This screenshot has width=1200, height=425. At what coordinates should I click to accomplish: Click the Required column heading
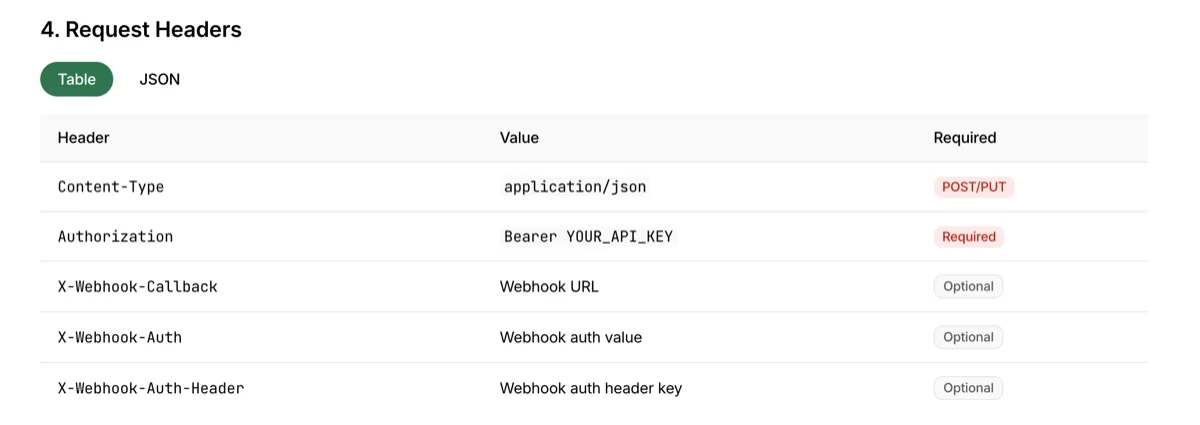pos(964,138)
